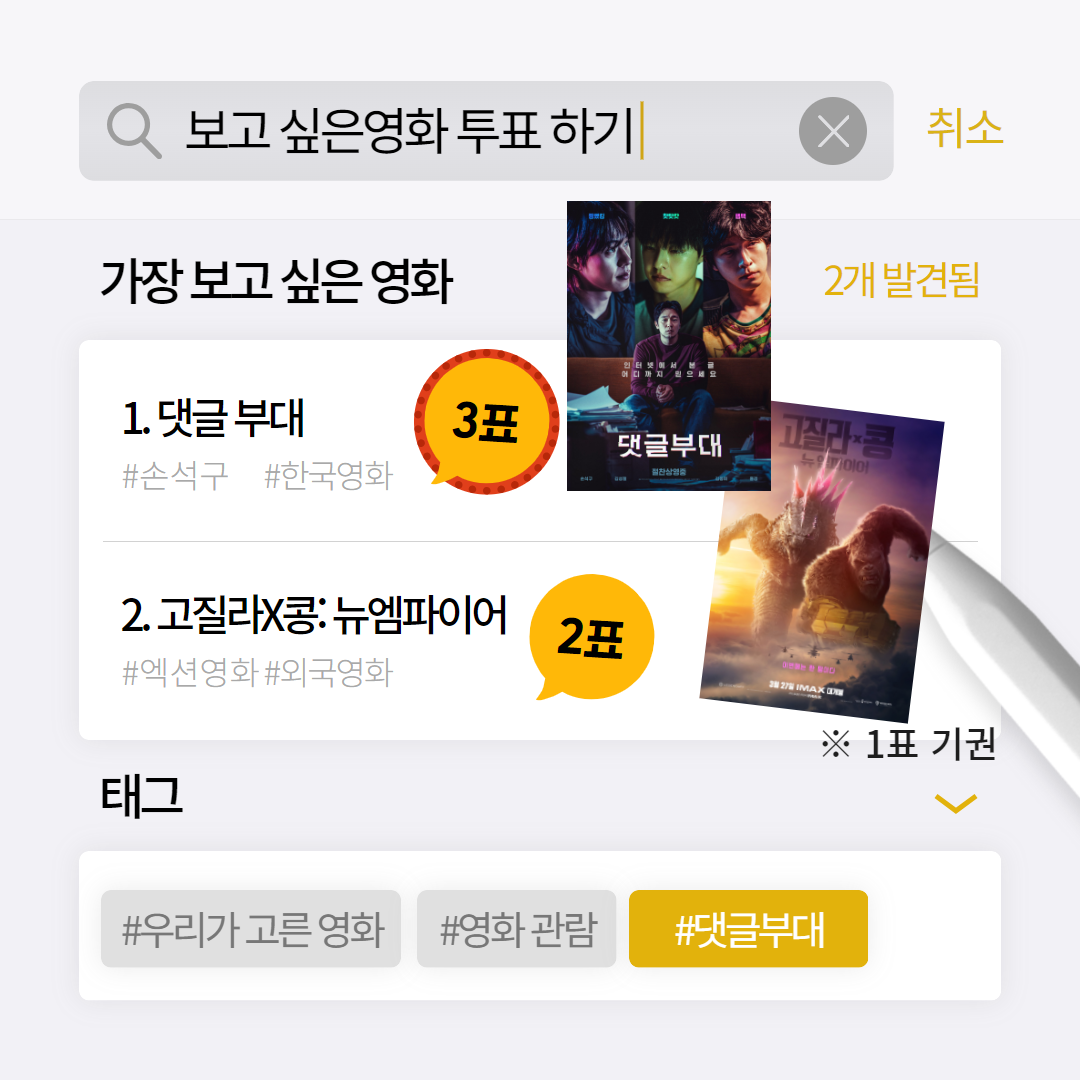
Task: Click the #한국영화 hashtag
Action: click(x=329, y=476)
